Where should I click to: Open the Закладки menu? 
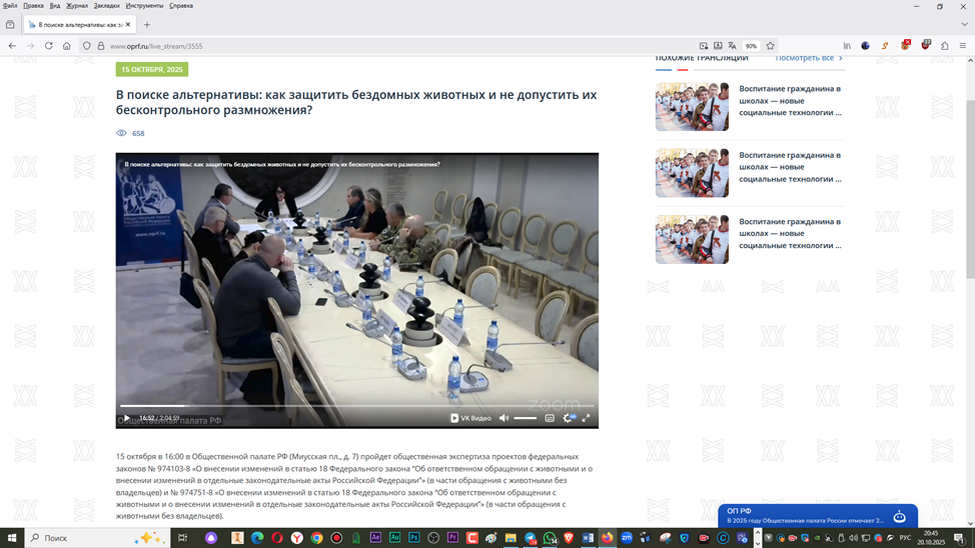(x=106, y=6)
